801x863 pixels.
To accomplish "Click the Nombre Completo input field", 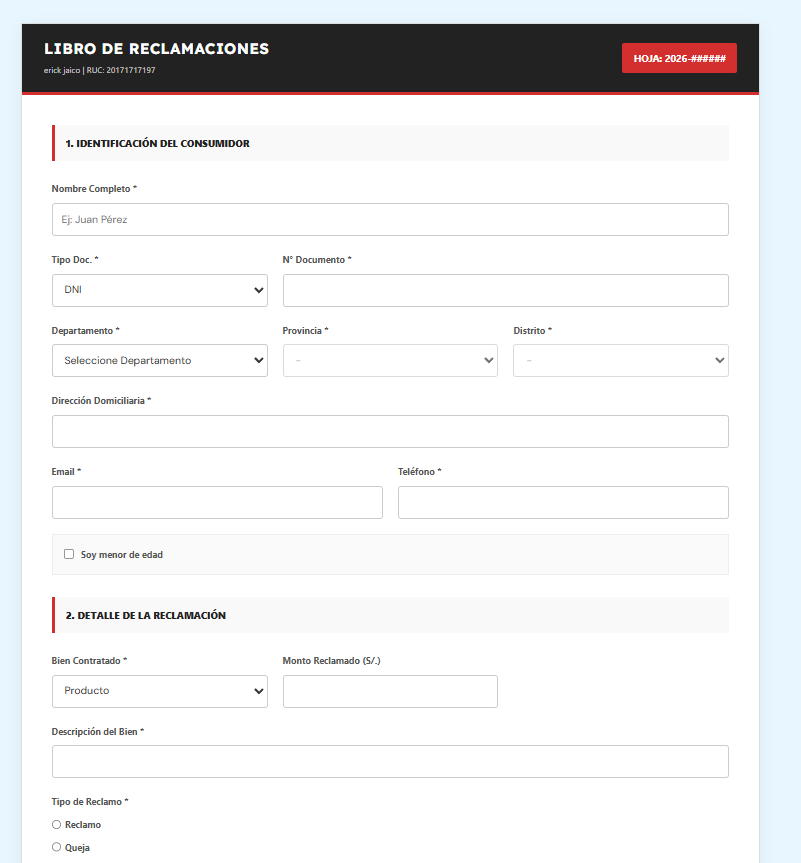I will coord(390,219).
